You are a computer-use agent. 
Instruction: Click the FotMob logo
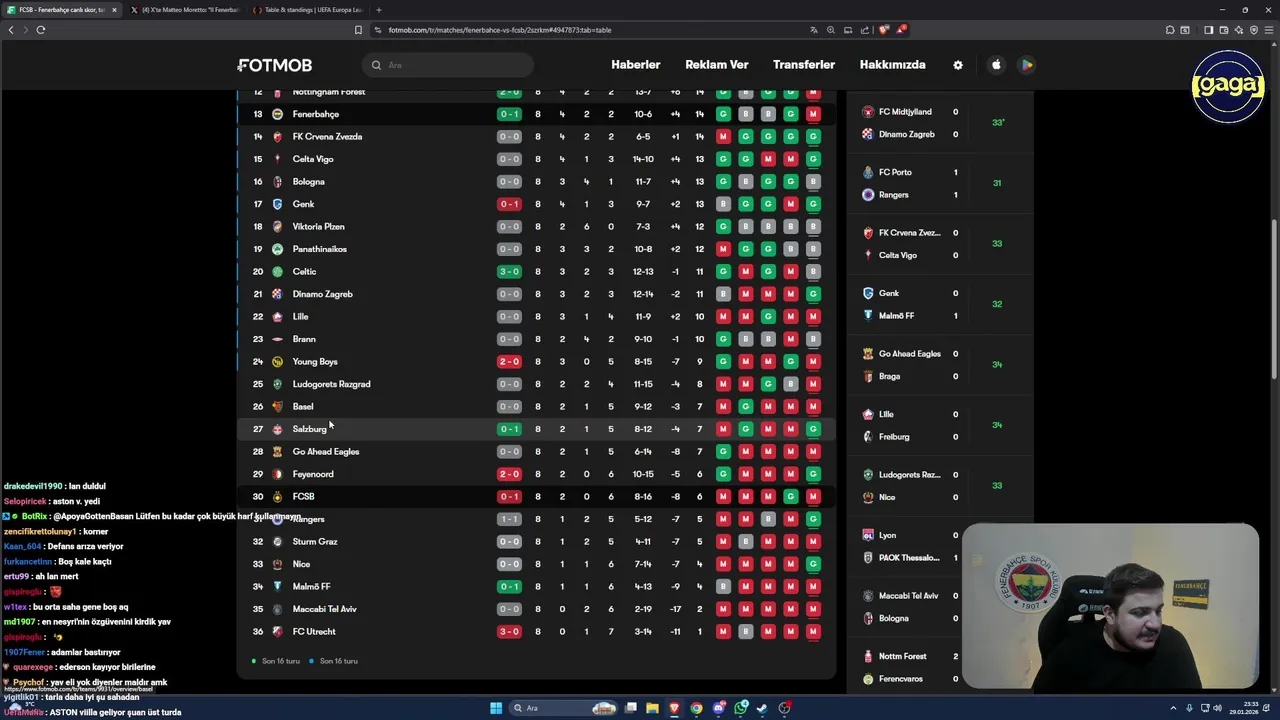coord(275,65)
